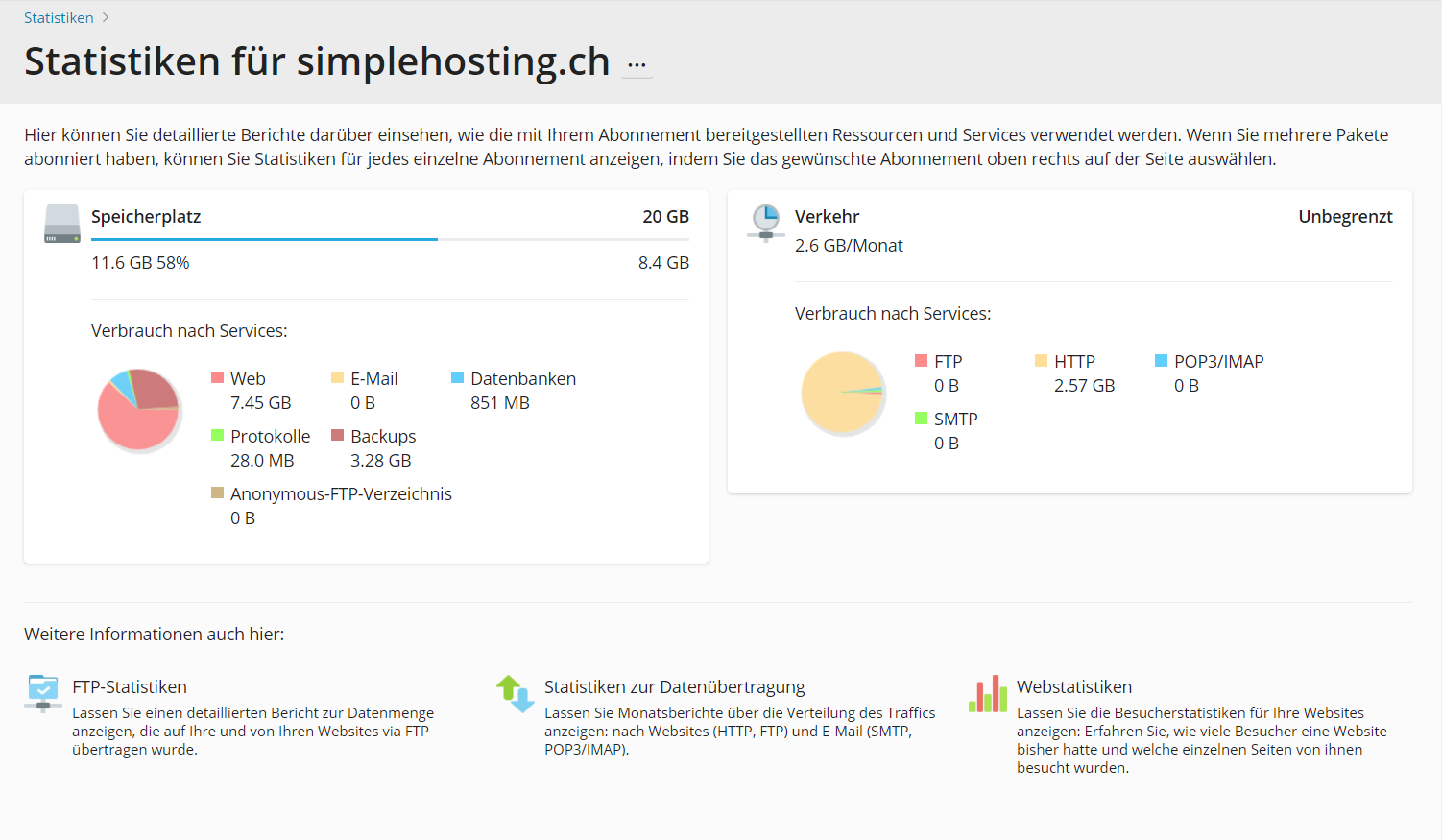Open Statistiken zur Datenübertragung
The width and height of the screenshot is (1442, 840).
coord(674,686)
